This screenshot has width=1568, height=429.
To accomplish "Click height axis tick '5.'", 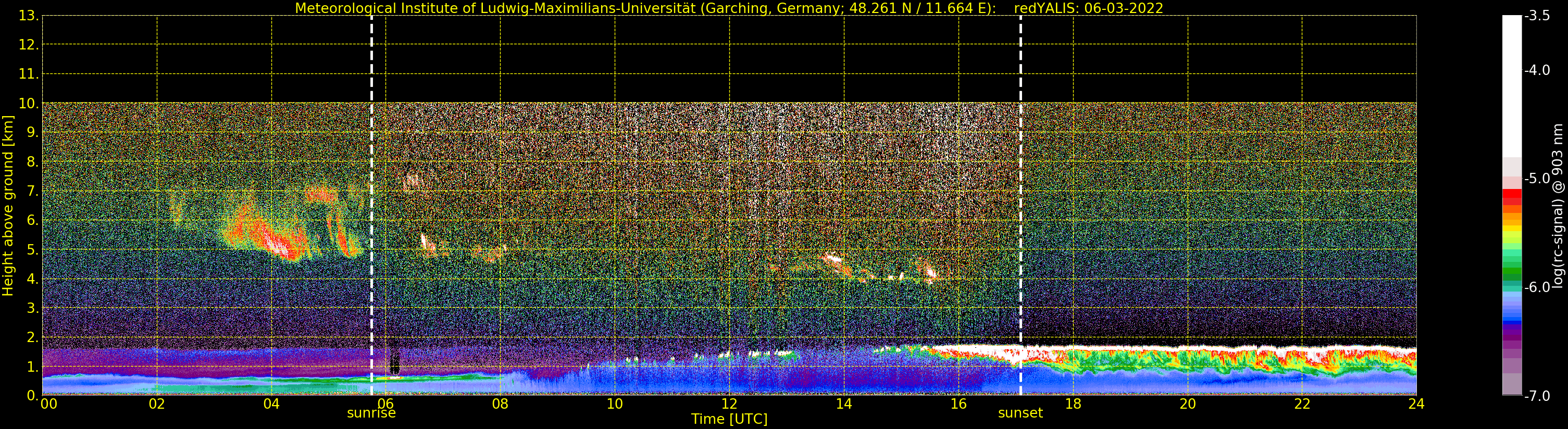I will tap(32, 249).
